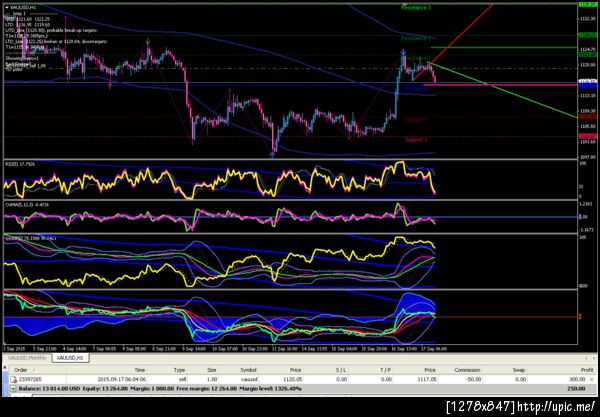Click the open price 1120.05
The width and height of the screenshot is (600, 417).
294,380
